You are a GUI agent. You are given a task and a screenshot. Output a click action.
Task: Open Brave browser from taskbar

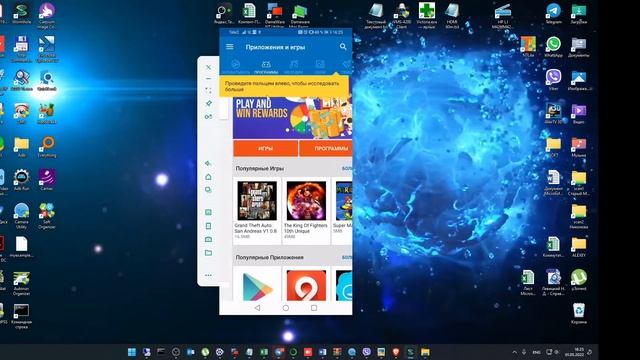tap(396, 352)
